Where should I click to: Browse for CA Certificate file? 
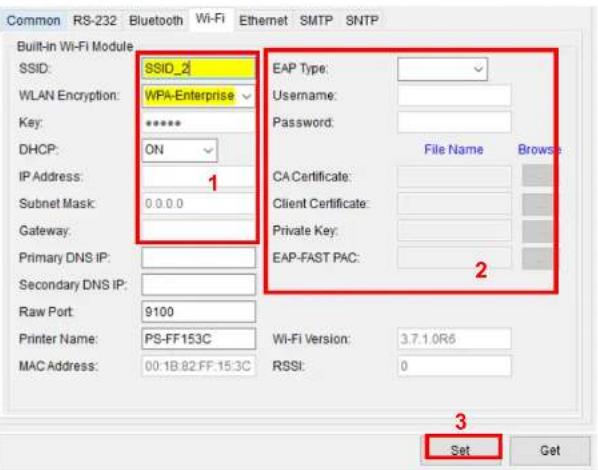[x=537, y=175]
